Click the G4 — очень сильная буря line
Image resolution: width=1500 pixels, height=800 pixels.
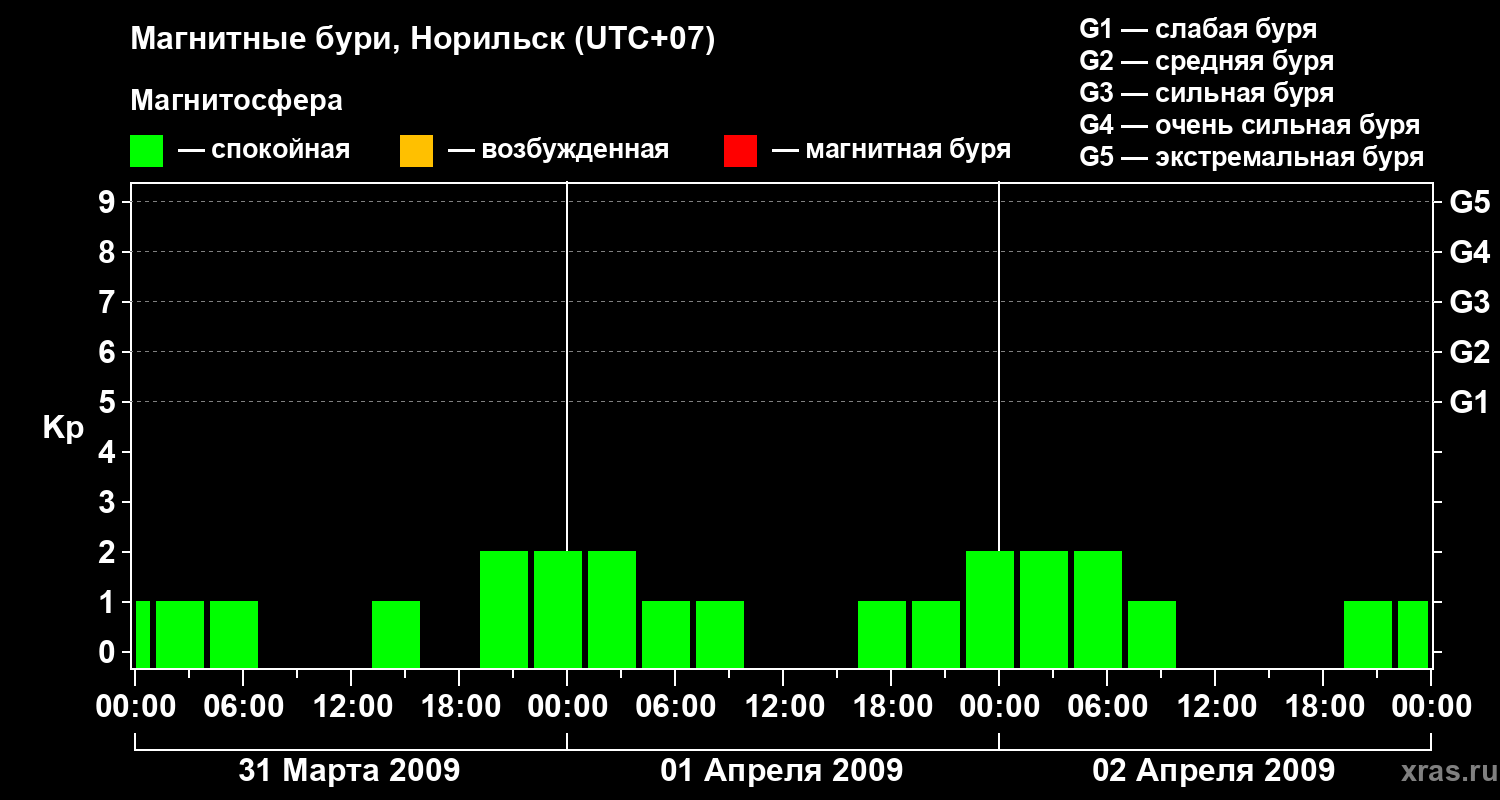pos(1250,125)
